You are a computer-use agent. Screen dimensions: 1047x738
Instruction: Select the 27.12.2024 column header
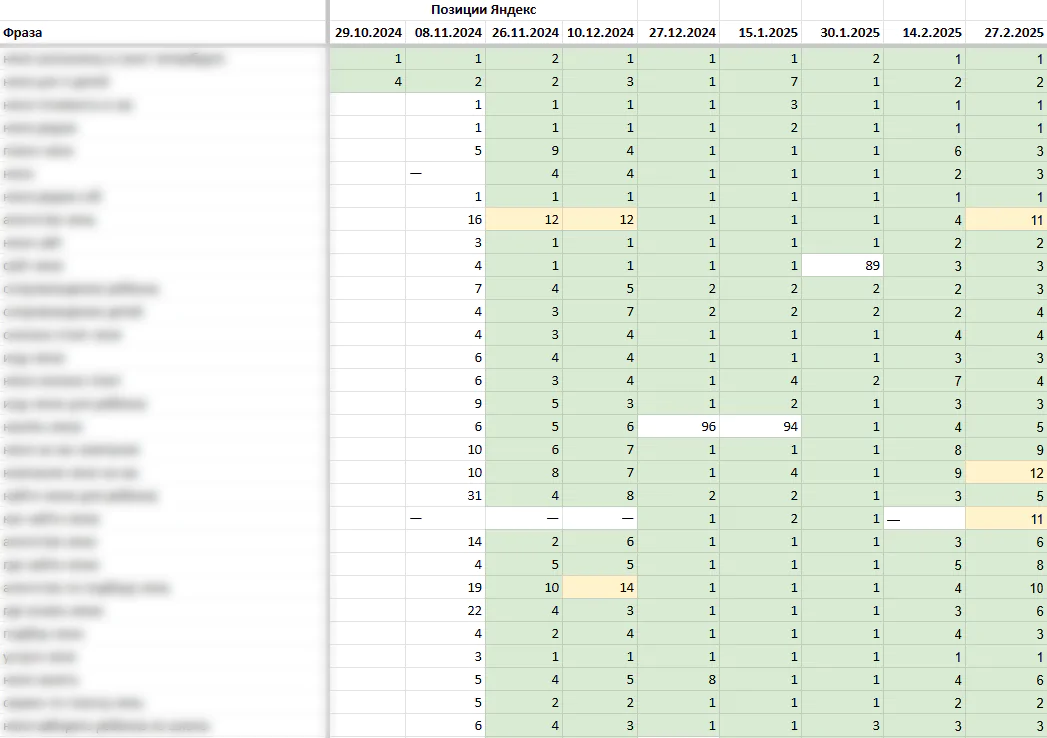click(678, 32)
